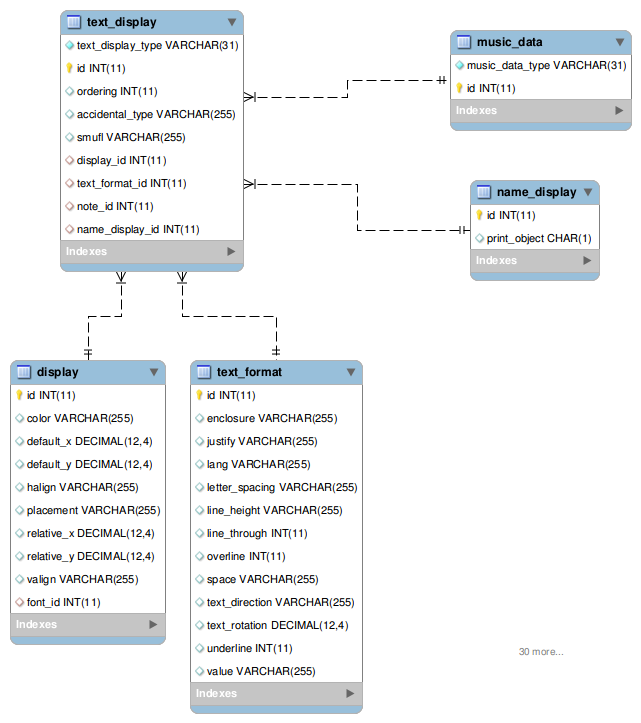The height and width of the screenshot is (723, 641).
Task: Expand Indexes section of text_display table
Action: tap(231, 252)
